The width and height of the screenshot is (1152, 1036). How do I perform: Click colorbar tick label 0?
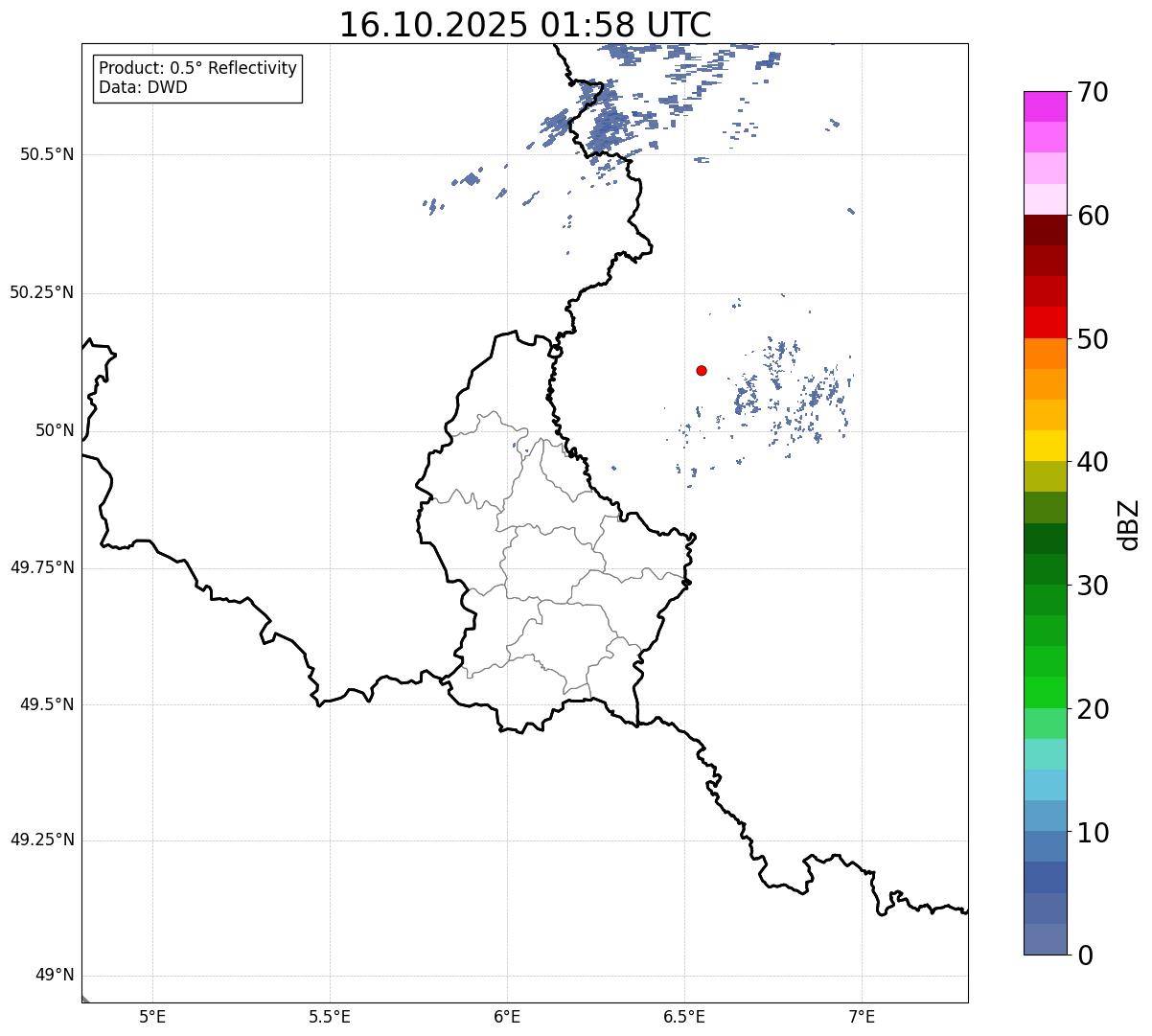point(1084,955)
